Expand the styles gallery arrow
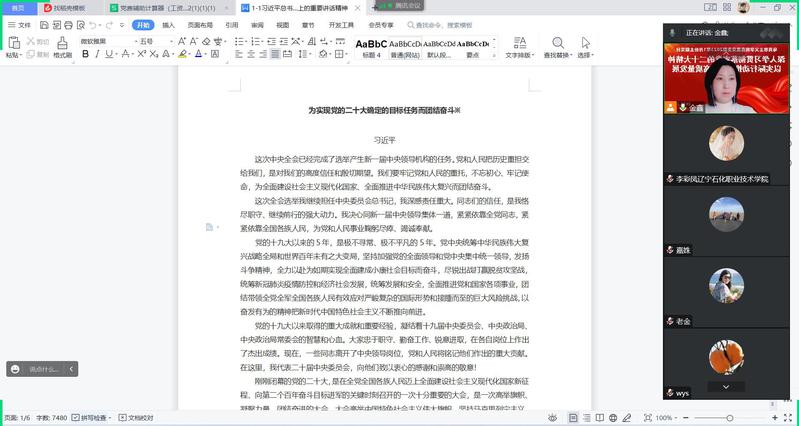Image resolution: width=799 pixels, height=426 pixels. coord(494,55)
